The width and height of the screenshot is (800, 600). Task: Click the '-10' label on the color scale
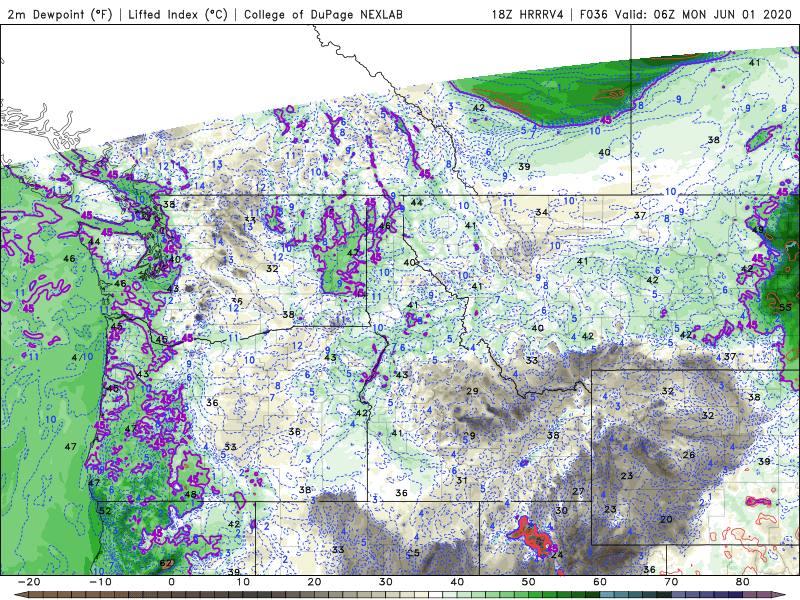[x=100, y=582]
